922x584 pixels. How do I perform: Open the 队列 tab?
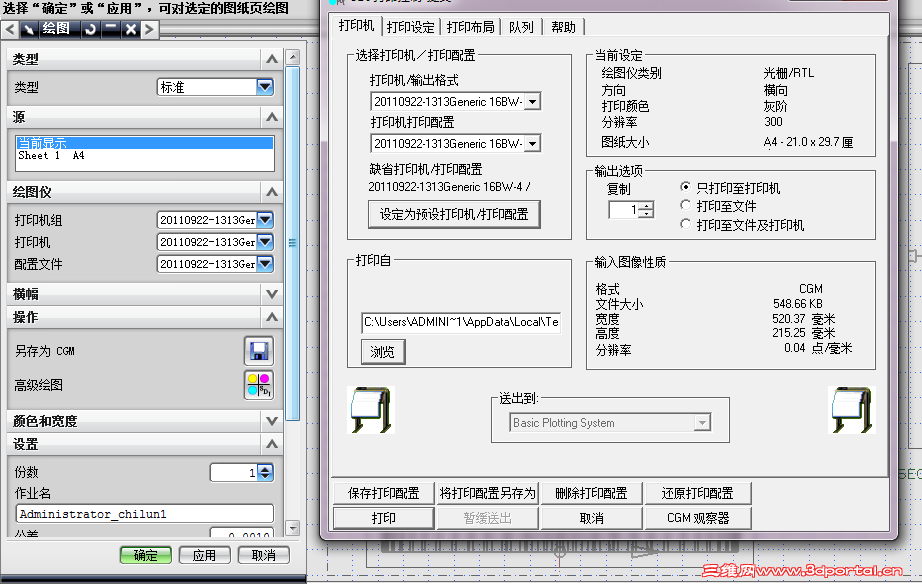(521, 27)
